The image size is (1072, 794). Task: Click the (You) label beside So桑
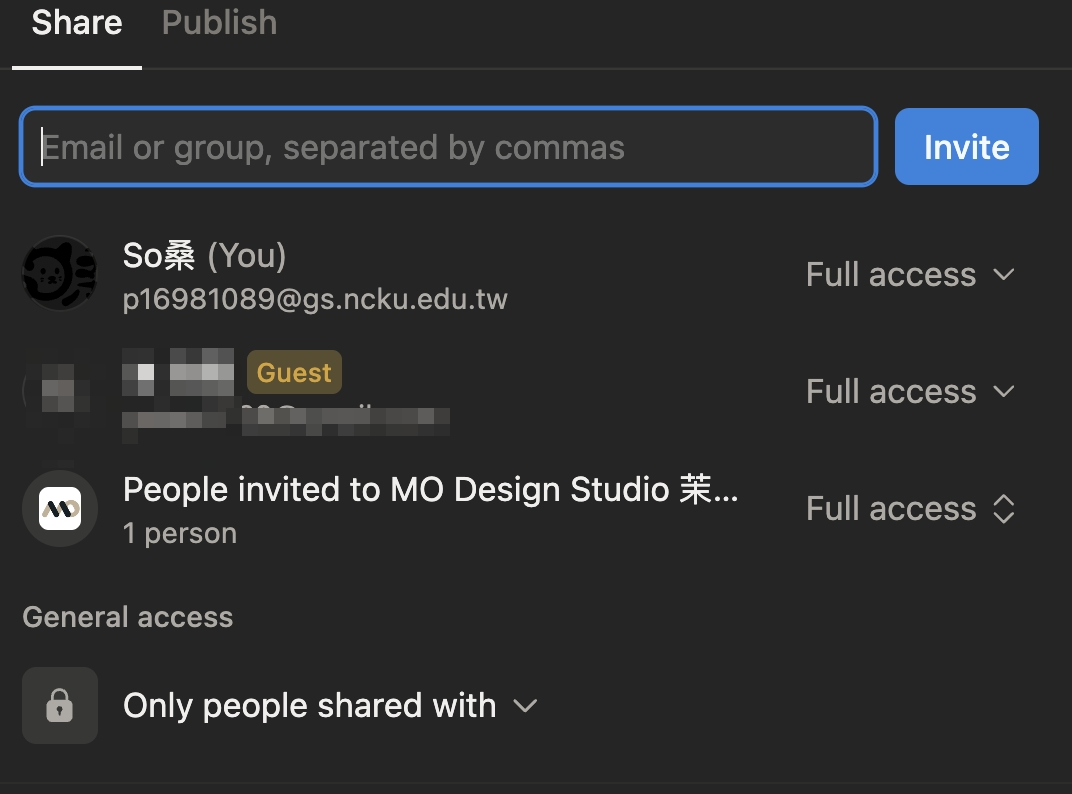click(x=246, y=256)
